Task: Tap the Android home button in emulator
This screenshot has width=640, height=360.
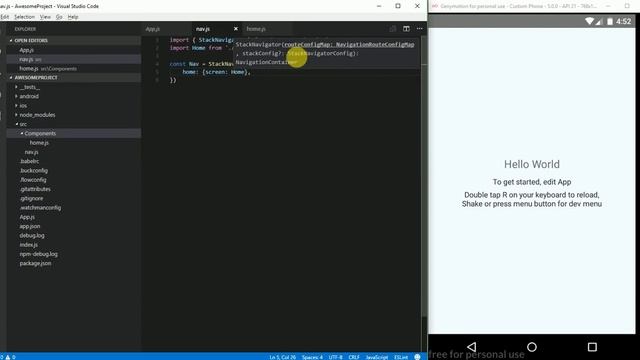Action: click(x=532, y=347)
